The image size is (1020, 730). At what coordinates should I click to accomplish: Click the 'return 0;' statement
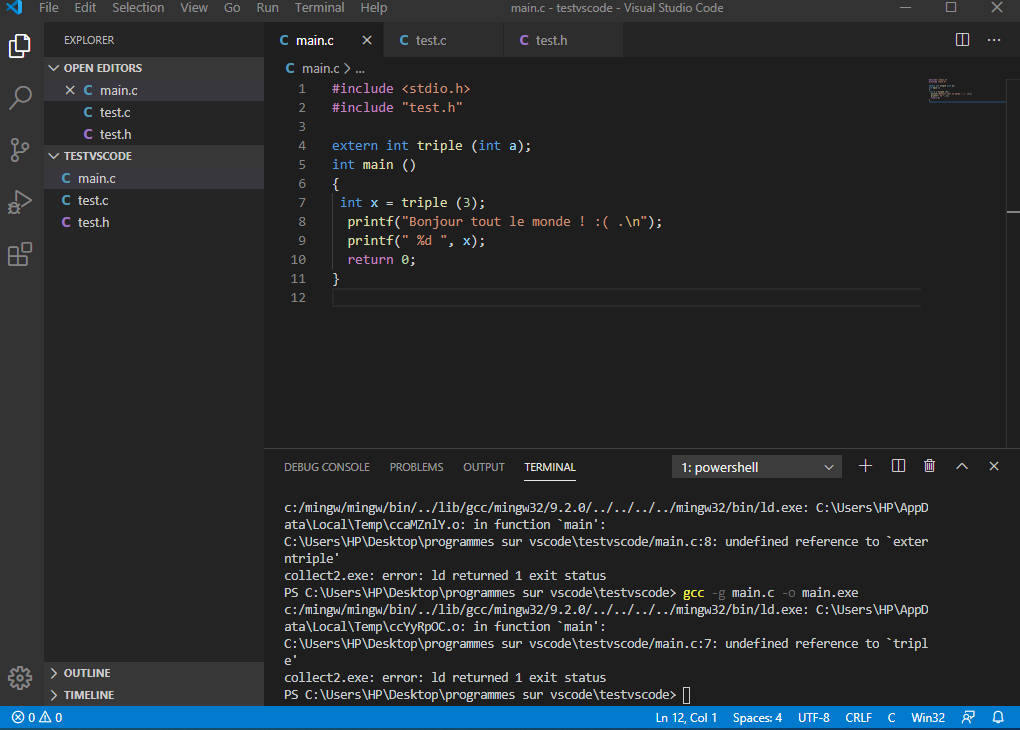(x=381, y=260)
